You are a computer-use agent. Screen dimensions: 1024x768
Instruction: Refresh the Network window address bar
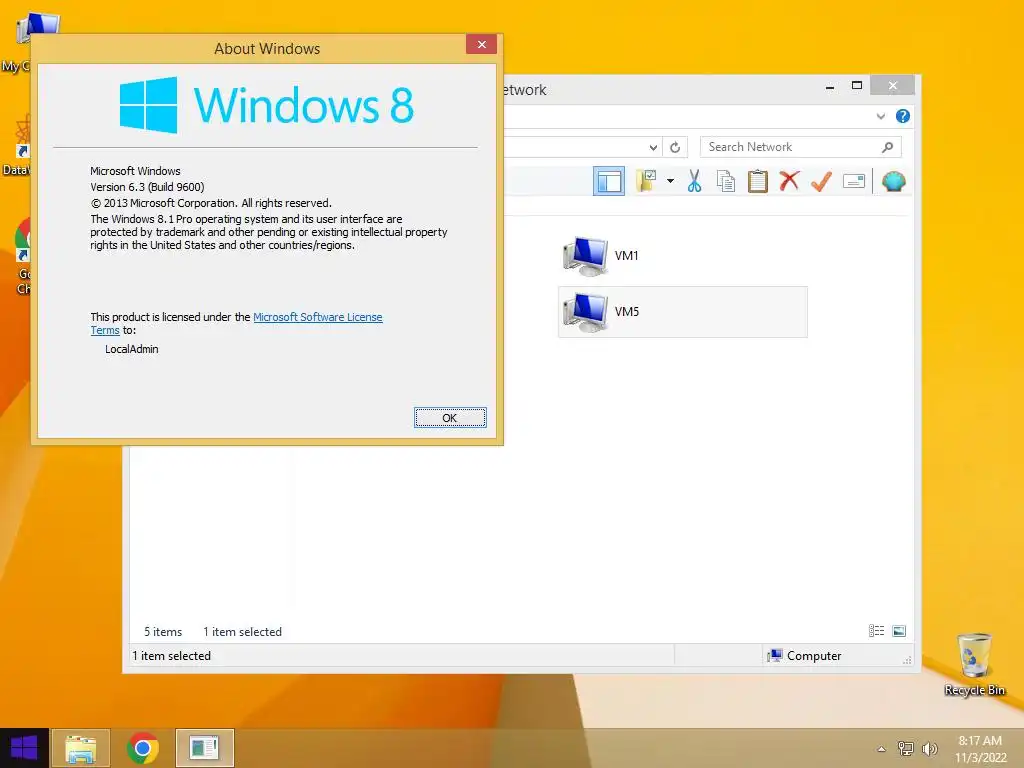click(x=675, y=147)
